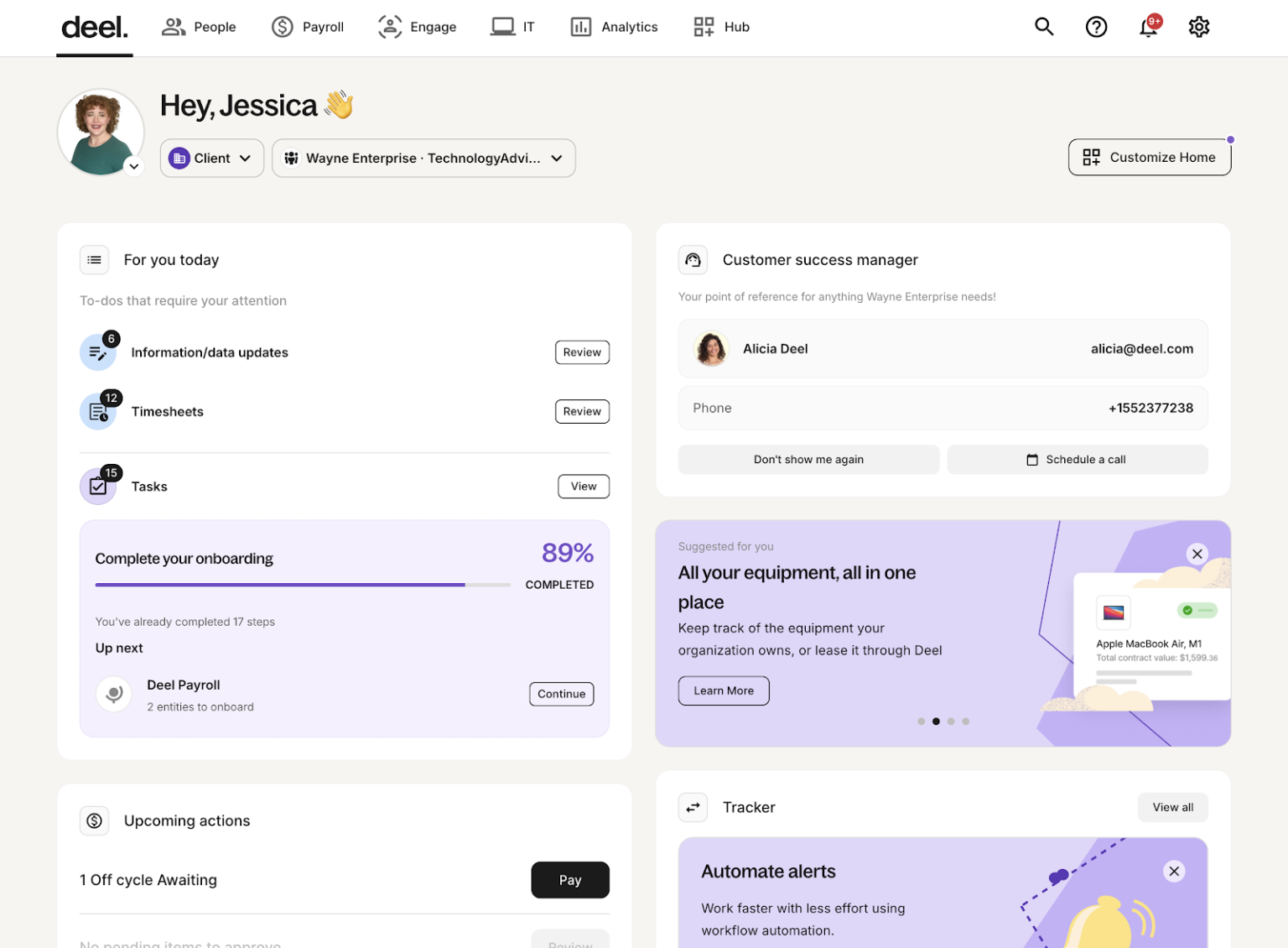The height and width of the screenshot is (948, 1288).
Task: Open the help question mark icon
Action: tap(1096, 26)
